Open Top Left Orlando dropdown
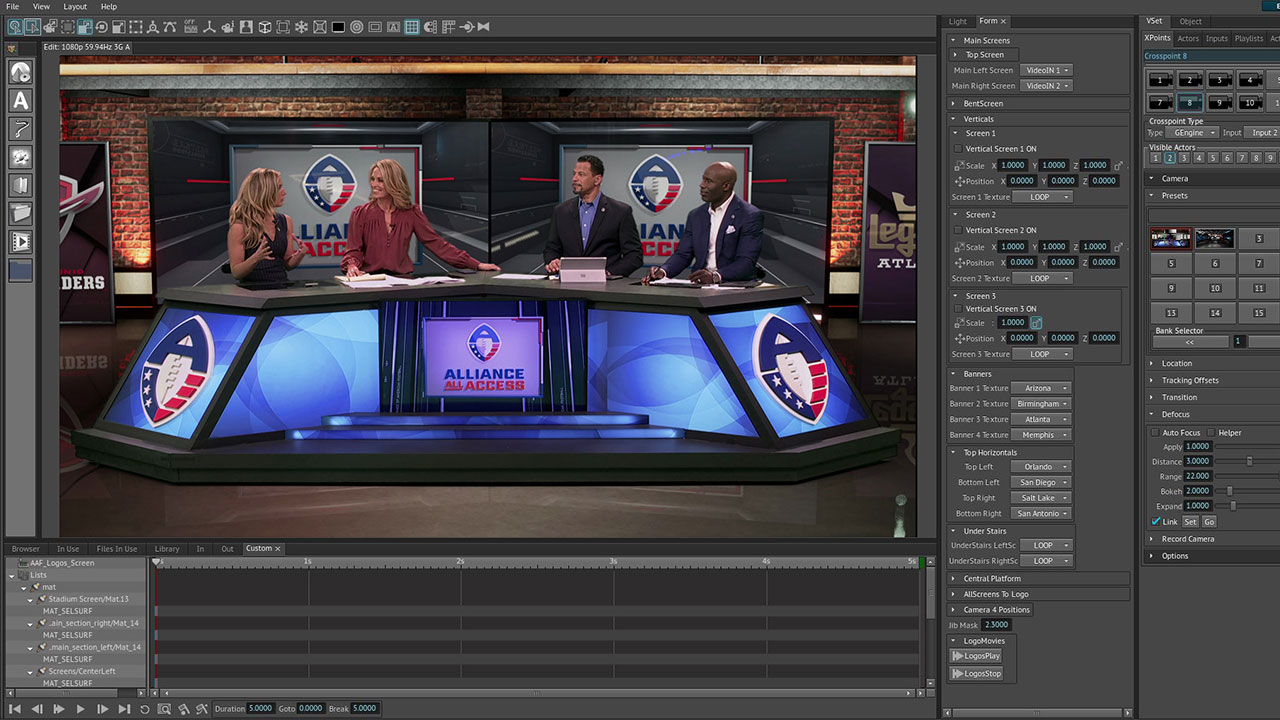The height and width of the screenshot is (720, 1280). point(1041,467)
